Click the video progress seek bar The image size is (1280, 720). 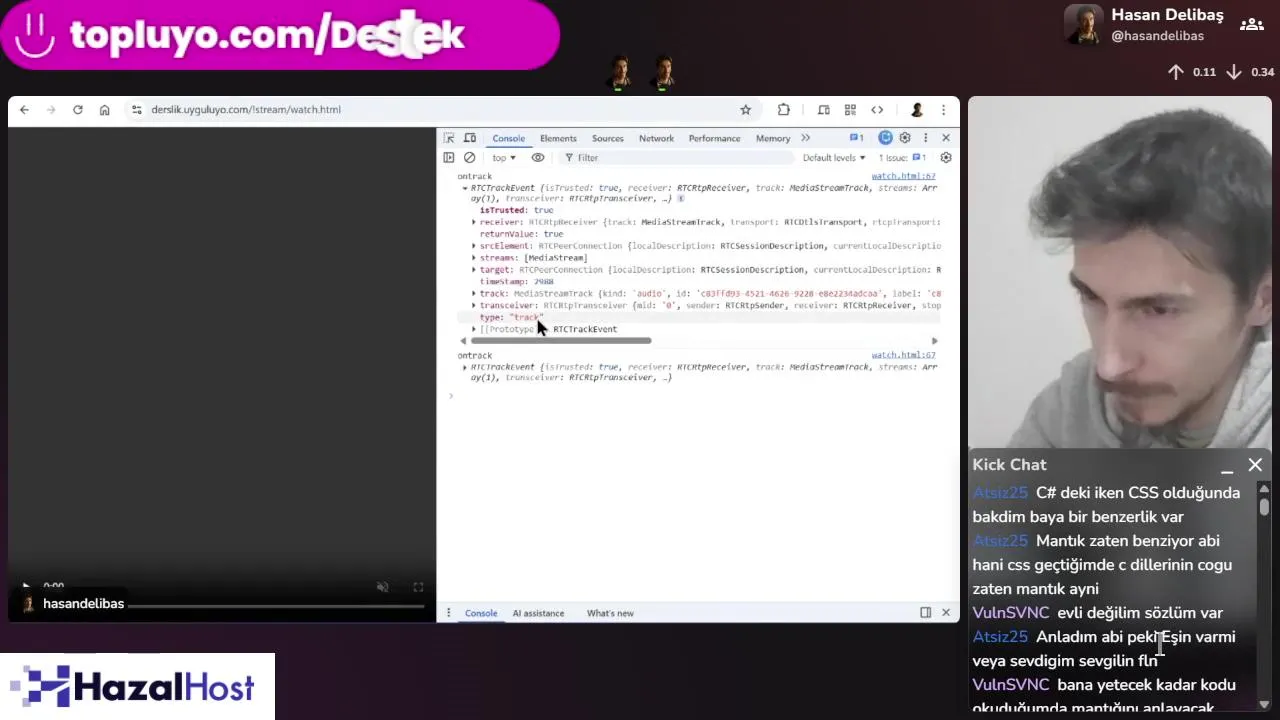(275, 604)
